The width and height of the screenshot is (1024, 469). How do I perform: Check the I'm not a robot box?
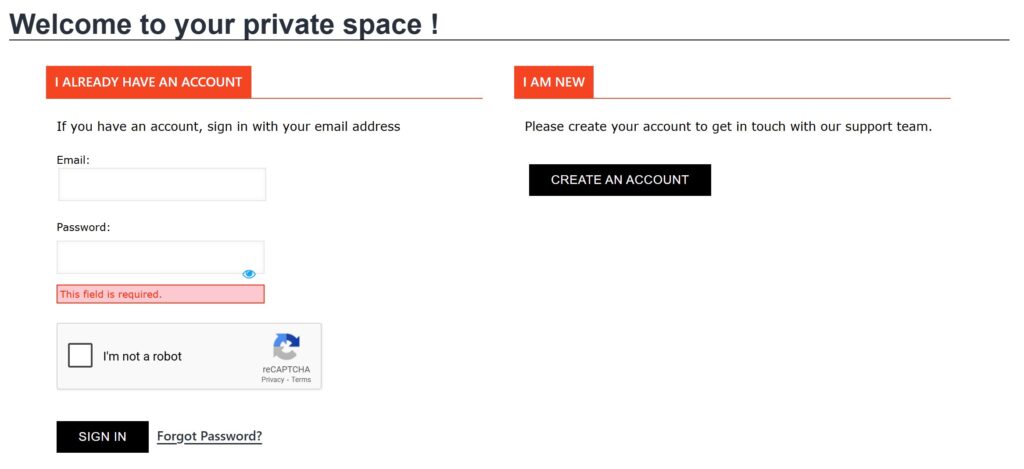[x=80, y=356]
